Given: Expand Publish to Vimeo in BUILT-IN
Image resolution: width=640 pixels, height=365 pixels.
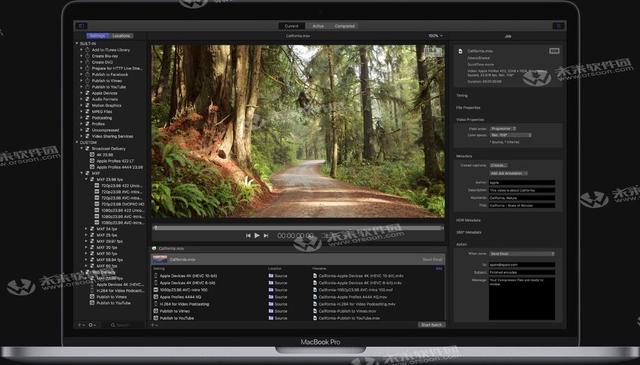Looking at the screenshot, I should (x=81, y=81).
